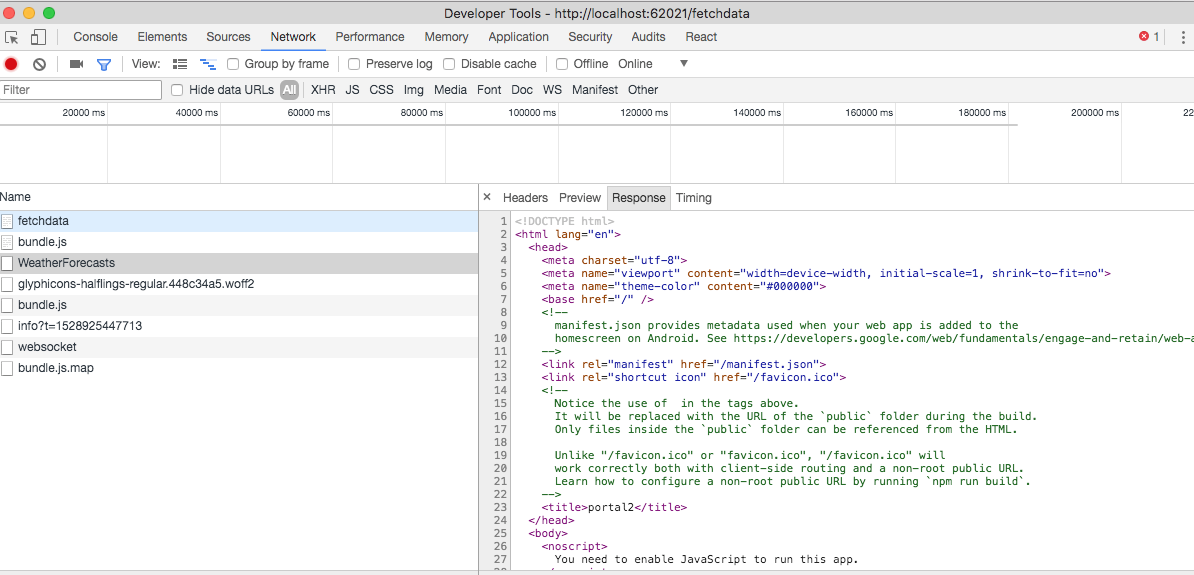Clear the network log
The height and width of the screenshot is (575, 1194).
pyautogui.click(x=39, y=64)
